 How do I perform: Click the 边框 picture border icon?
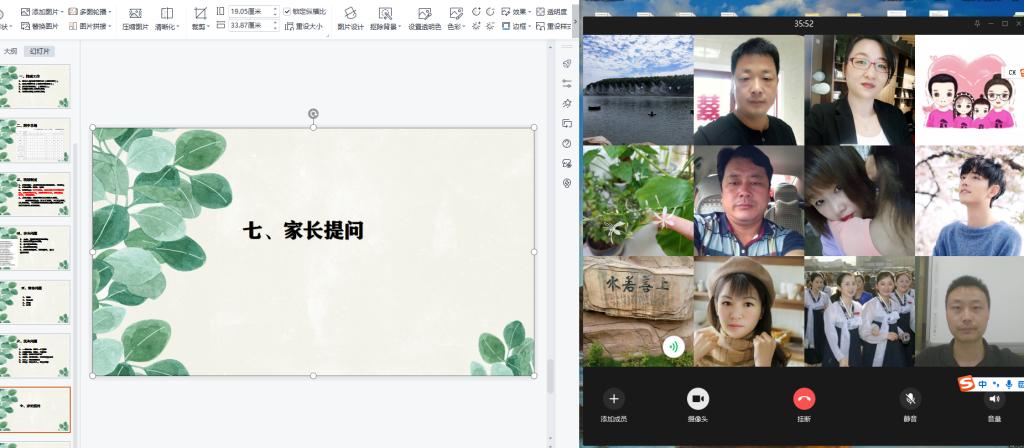[x=506, y=26]
